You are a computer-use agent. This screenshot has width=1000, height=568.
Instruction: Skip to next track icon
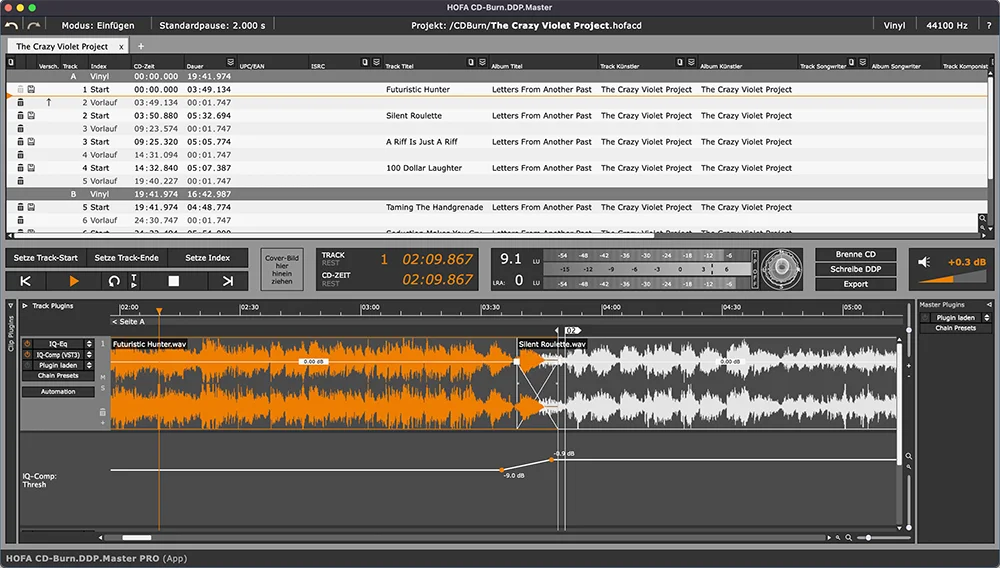pyautogui.click(x=228, y=281)
